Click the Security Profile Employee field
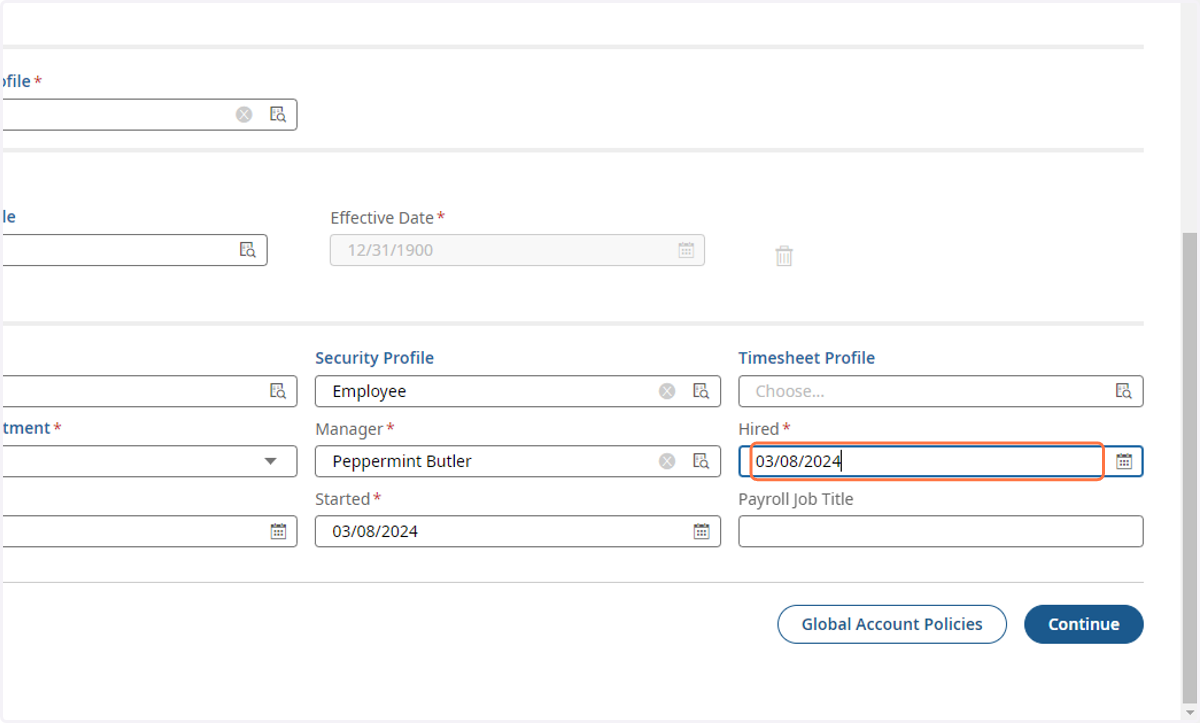 point(518,391)
